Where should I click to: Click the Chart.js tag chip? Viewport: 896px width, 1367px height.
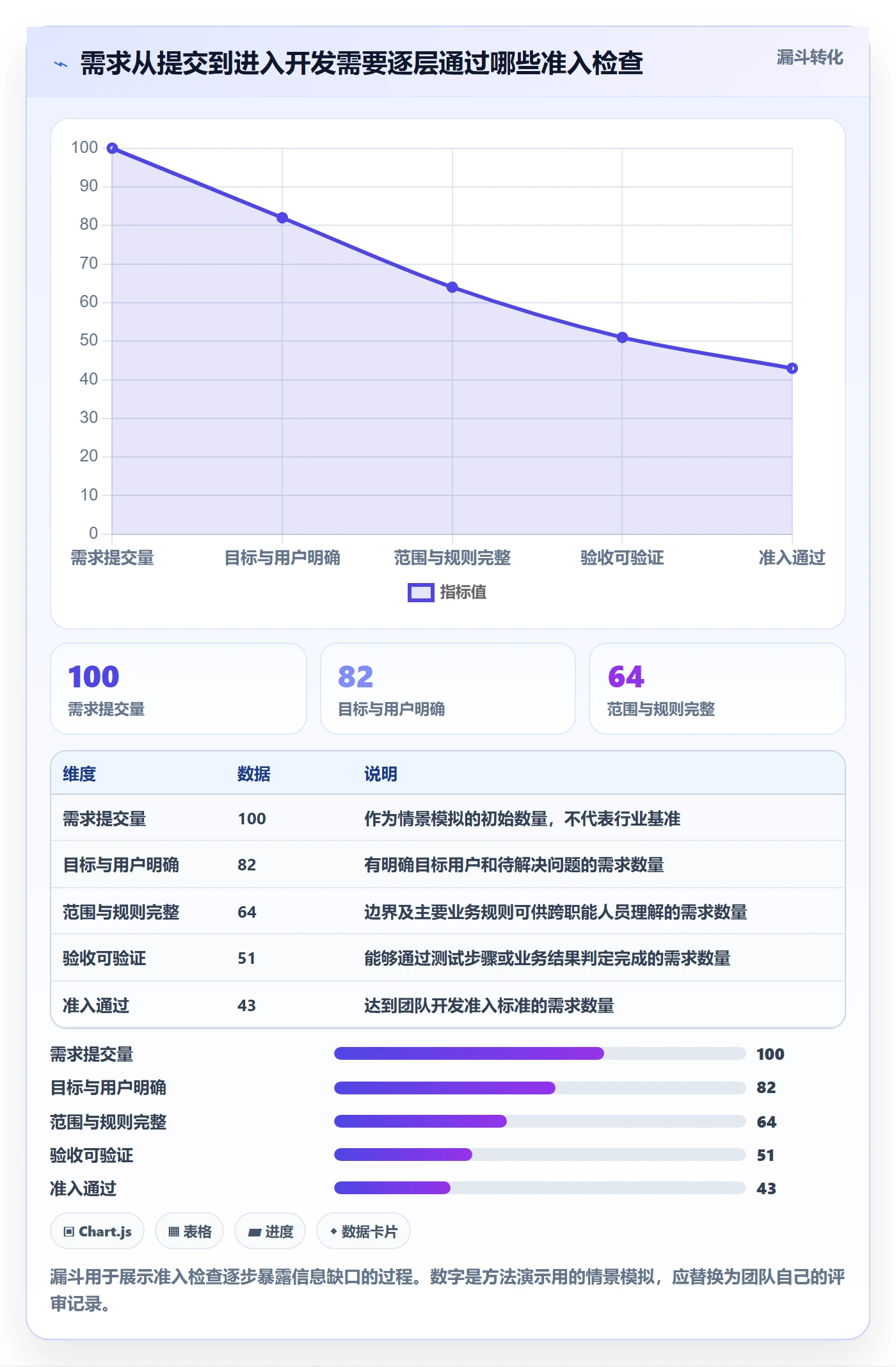point(97,1231)
